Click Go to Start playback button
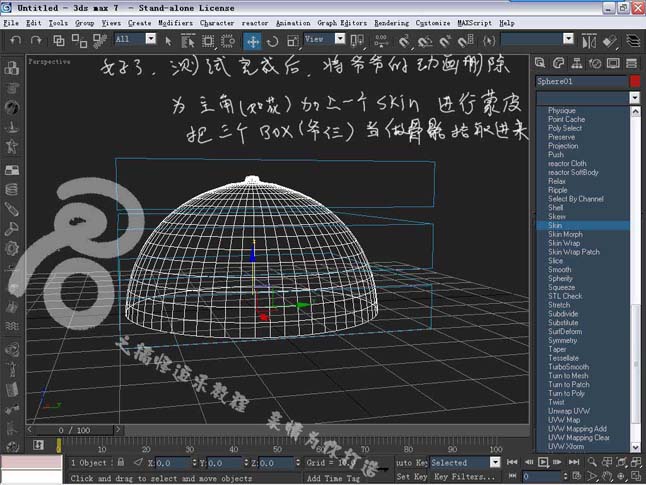The height and width of the screenshot is (485, 646). click(x=512, y=462)
